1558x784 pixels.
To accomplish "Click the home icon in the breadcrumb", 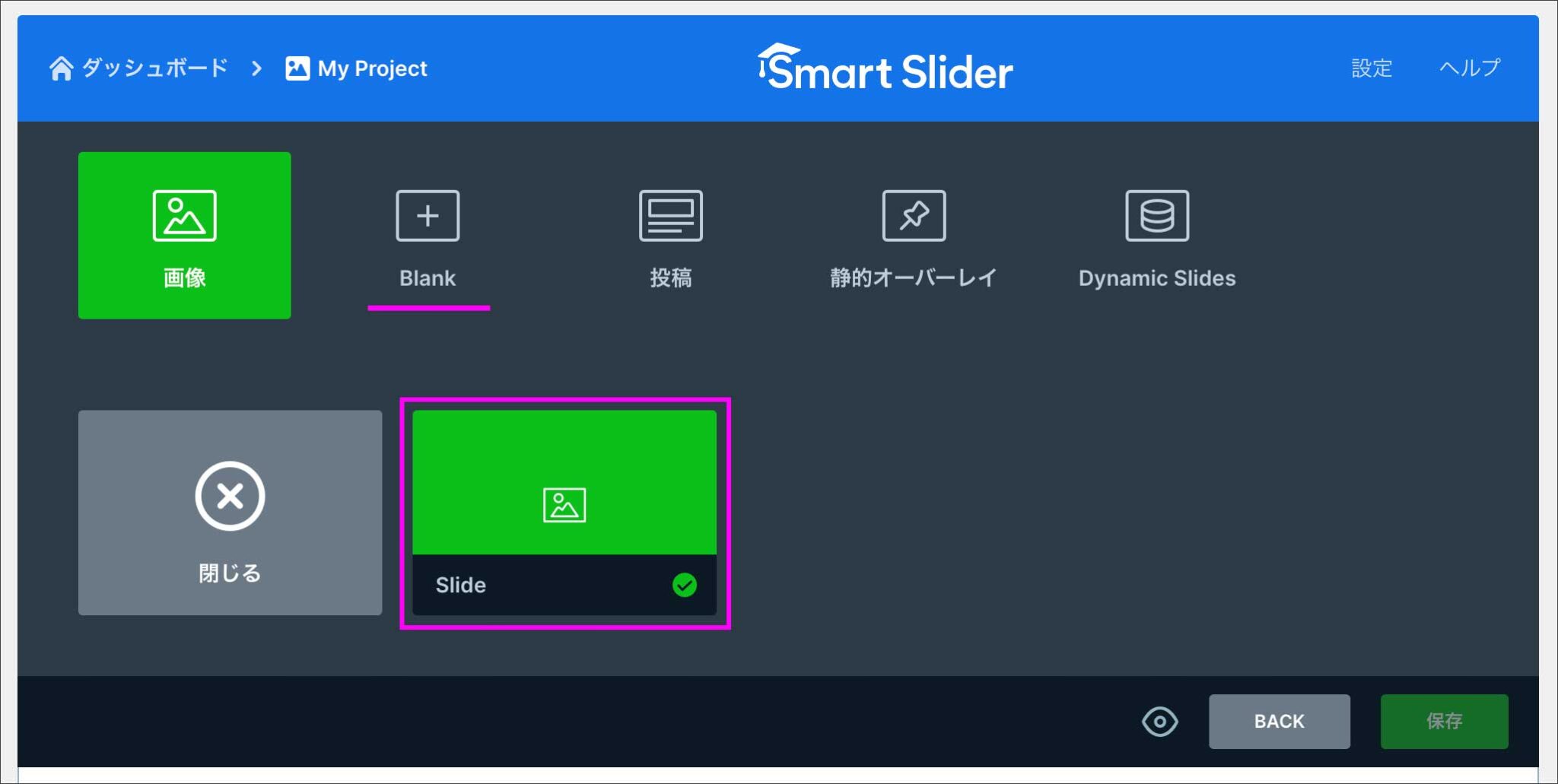I will click(x=61, y=68).
